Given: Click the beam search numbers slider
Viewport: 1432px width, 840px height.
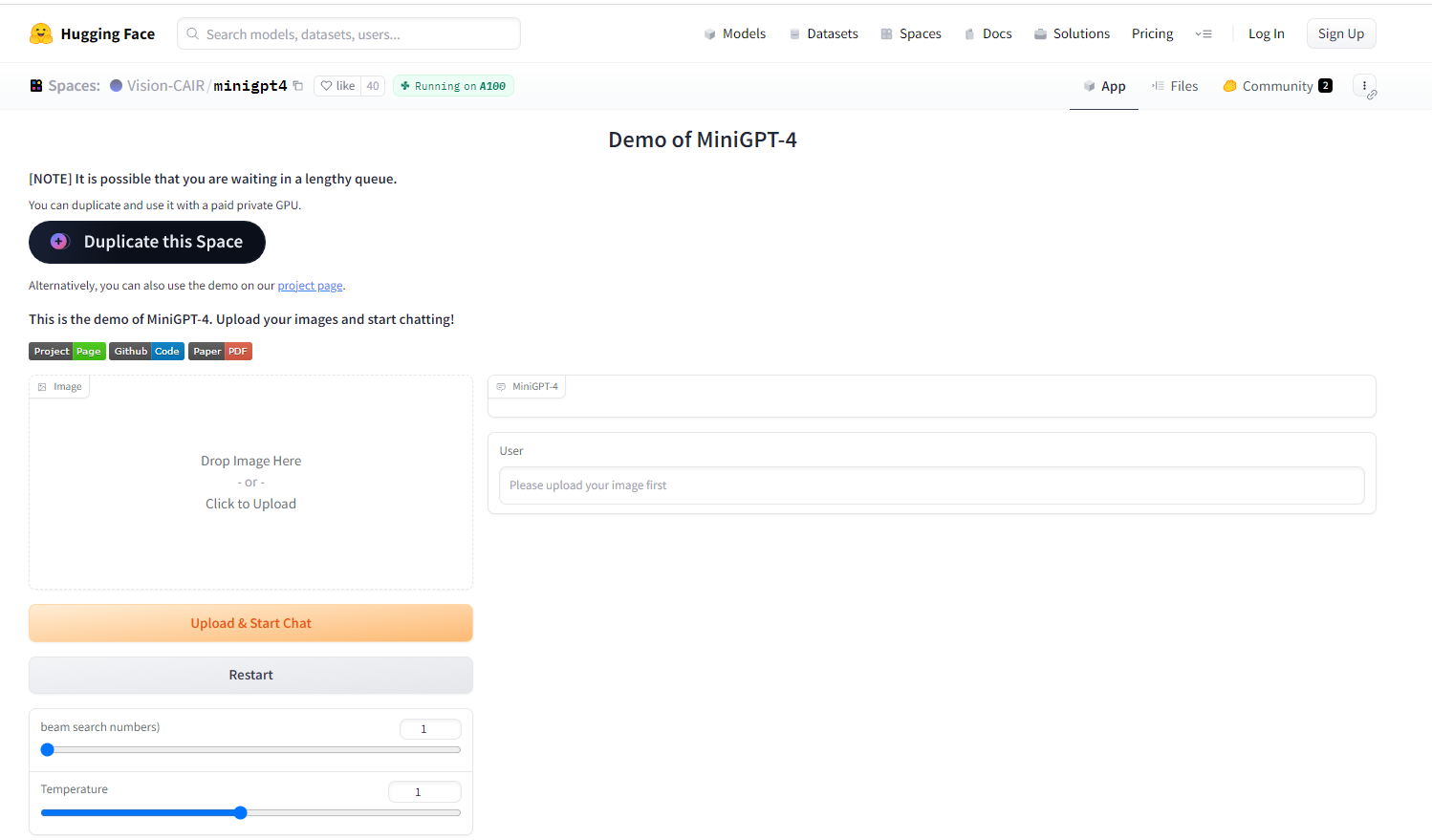Looking at the screenshot, I should (x=250, y=750).
